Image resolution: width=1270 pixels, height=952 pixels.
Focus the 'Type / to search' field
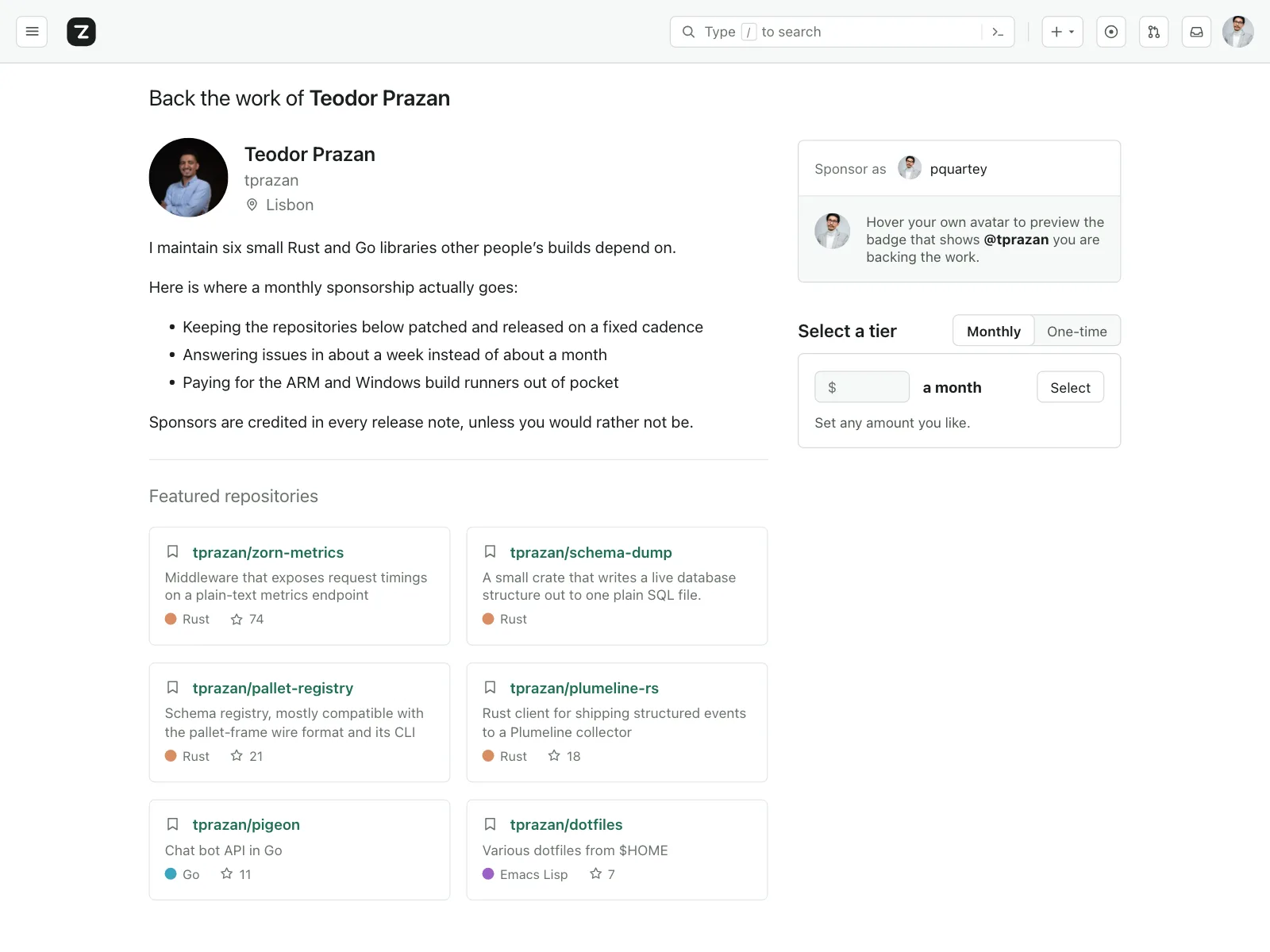[842, 32]
